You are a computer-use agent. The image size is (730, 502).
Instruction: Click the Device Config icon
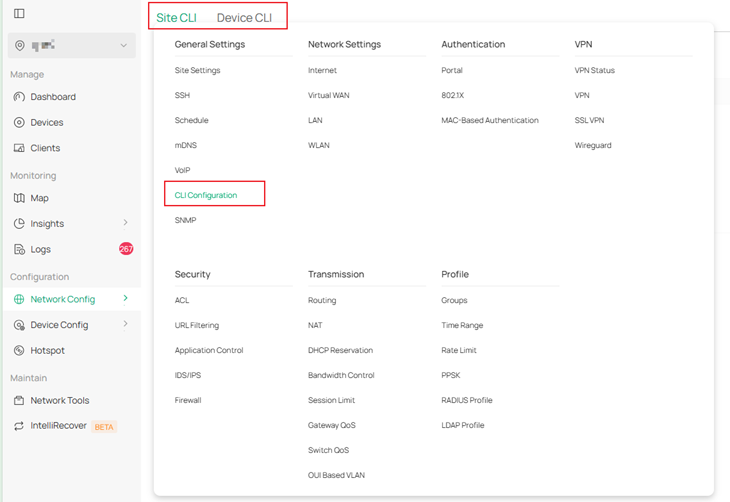[19, 325]
